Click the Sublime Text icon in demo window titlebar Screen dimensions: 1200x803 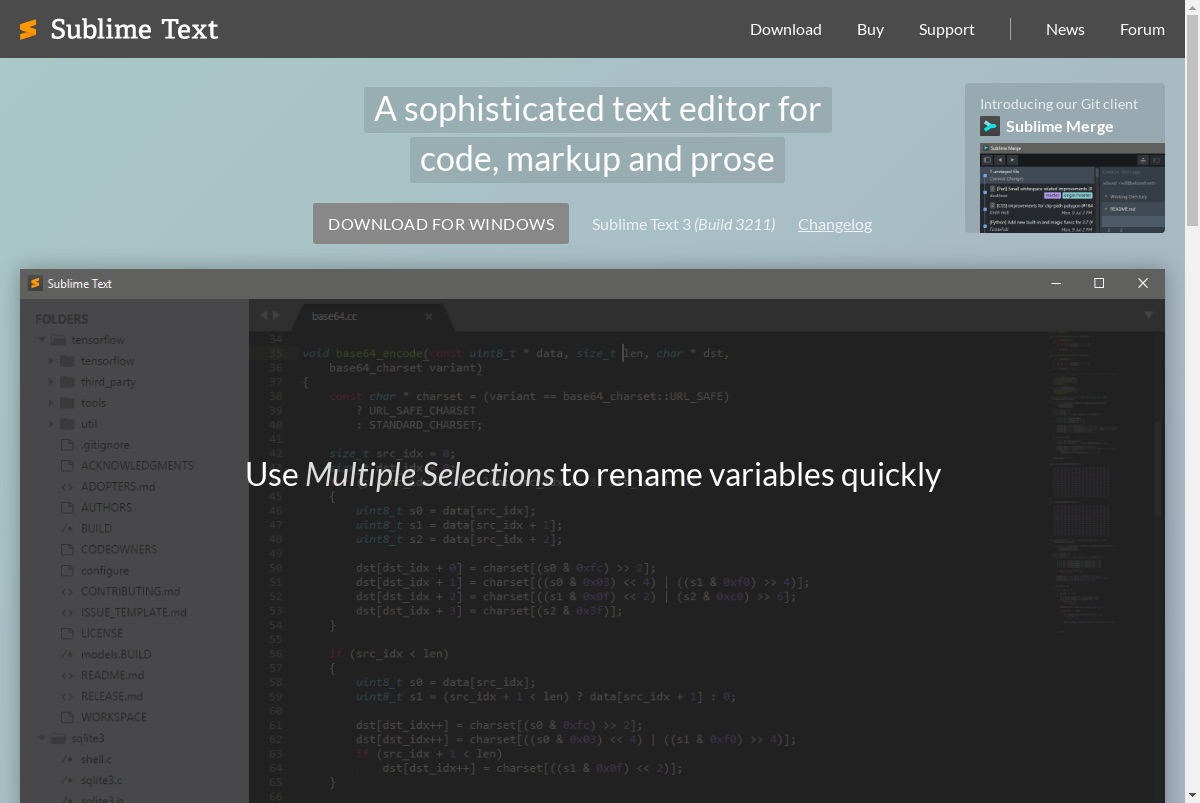coord(35,283)
